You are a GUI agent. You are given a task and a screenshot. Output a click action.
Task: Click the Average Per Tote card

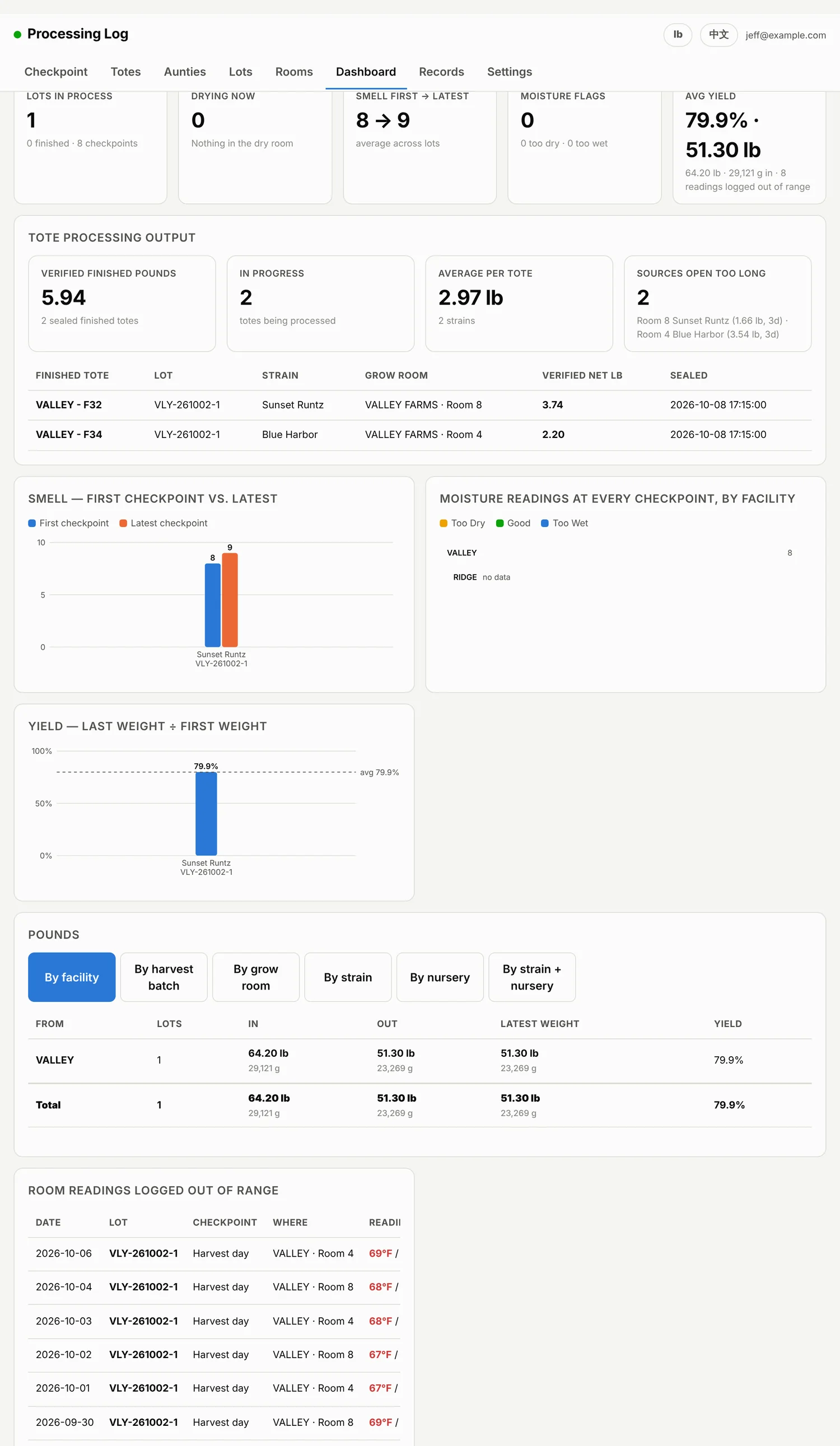click(x=519, y=304)
